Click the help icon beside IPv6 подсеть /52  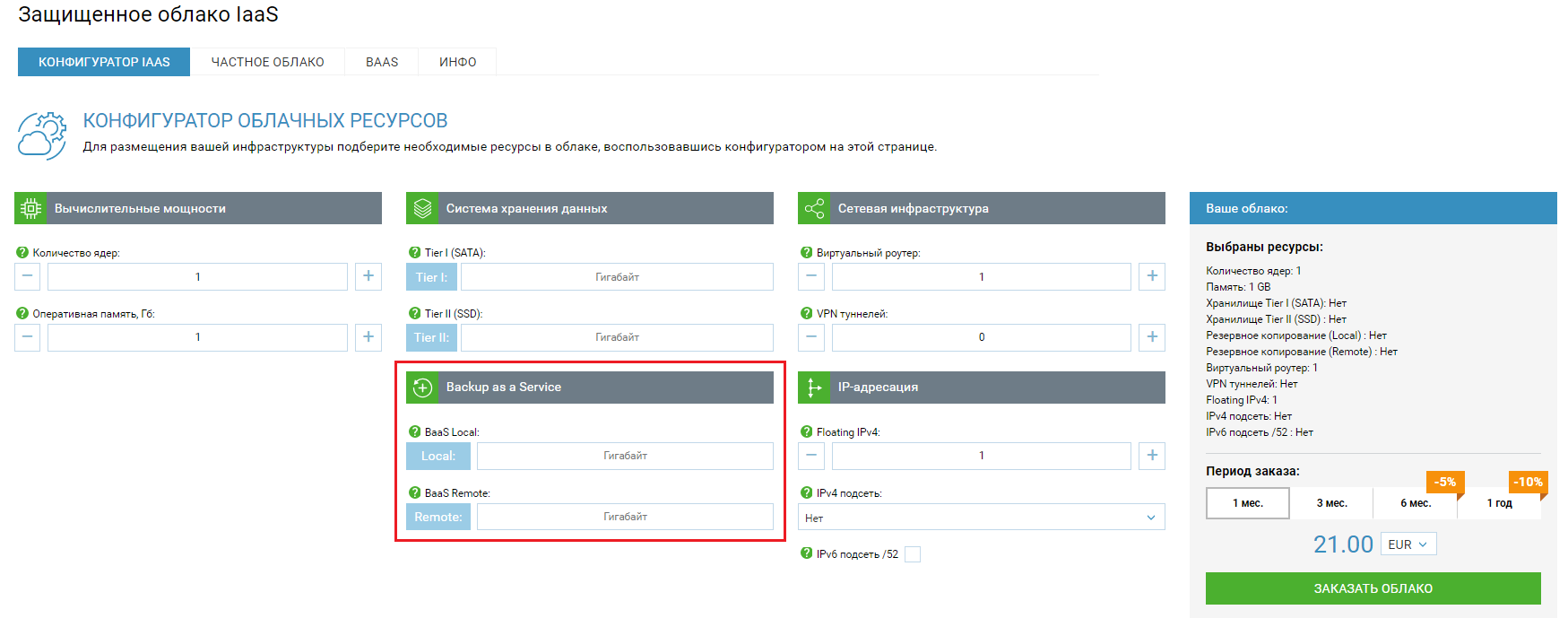click(806, 554)
